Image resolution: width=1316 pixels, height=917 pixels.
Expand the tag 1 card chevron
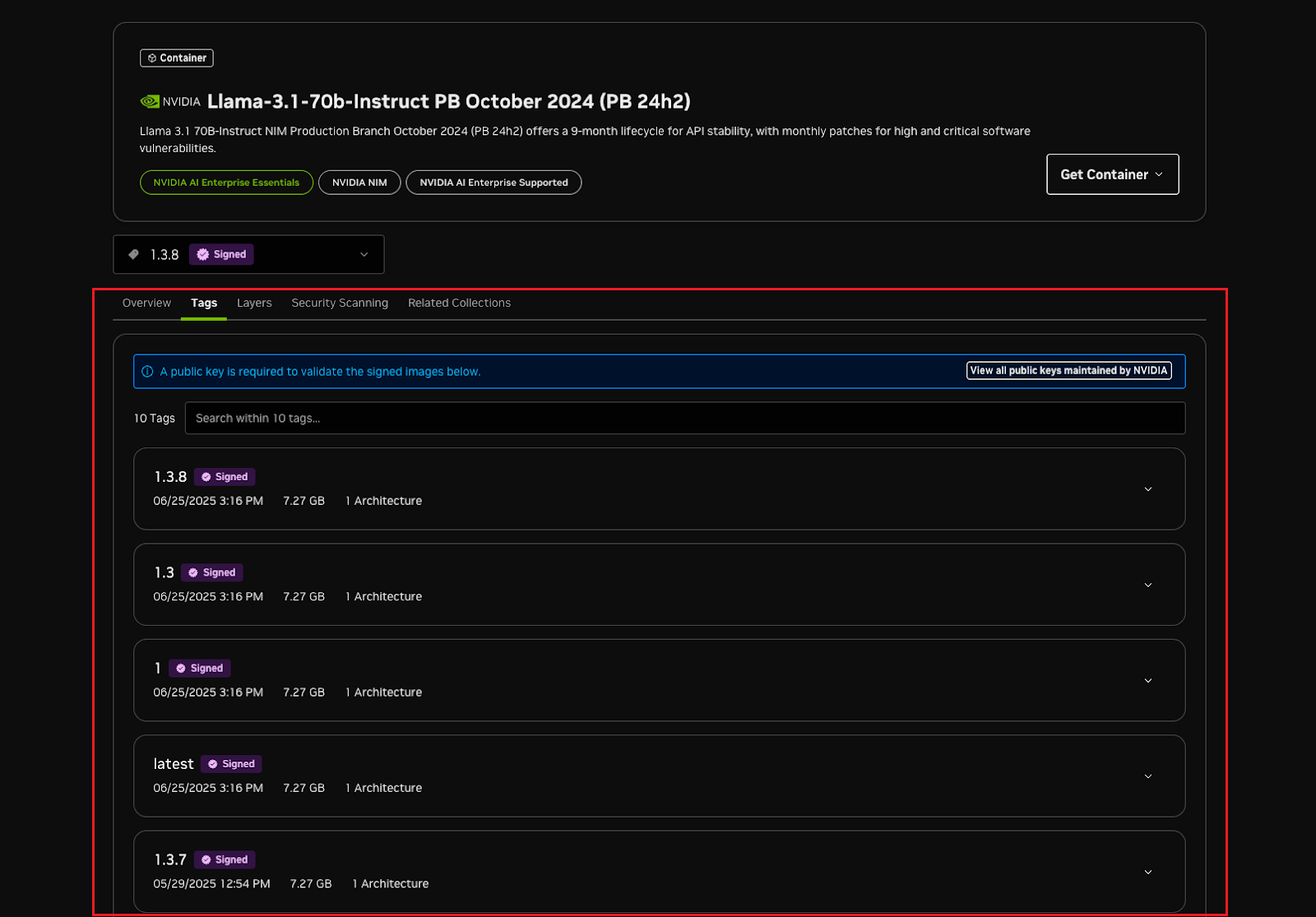1148,681
